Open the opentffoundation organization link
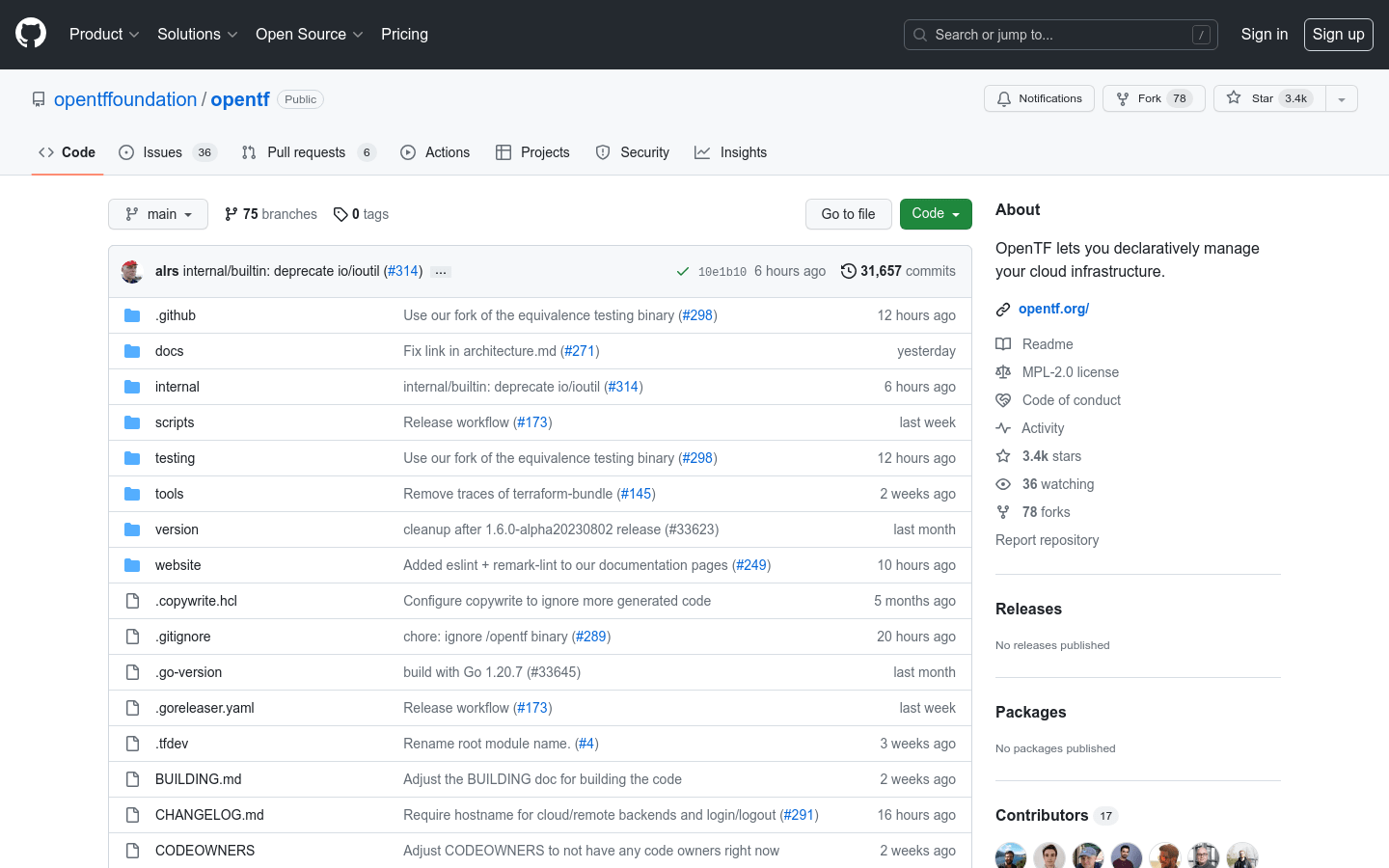Screen dimensions: 1389x868 pos(125,99)
